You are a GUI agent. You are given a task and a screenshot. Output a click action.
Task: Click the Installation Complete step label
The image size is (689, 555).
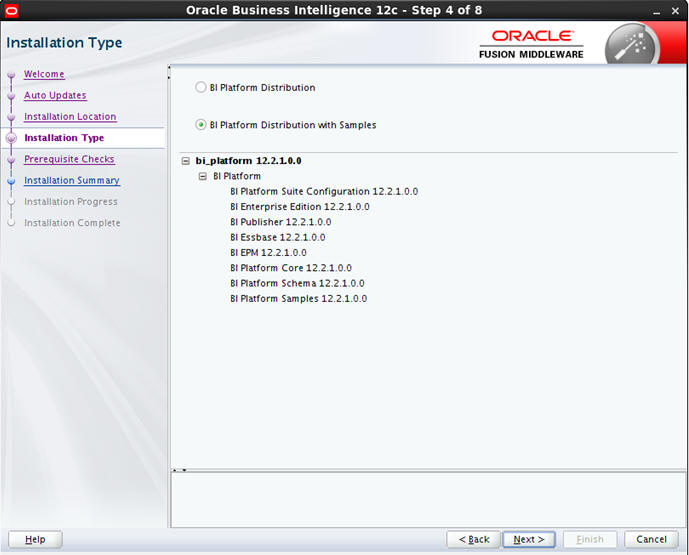click(72, 223)
